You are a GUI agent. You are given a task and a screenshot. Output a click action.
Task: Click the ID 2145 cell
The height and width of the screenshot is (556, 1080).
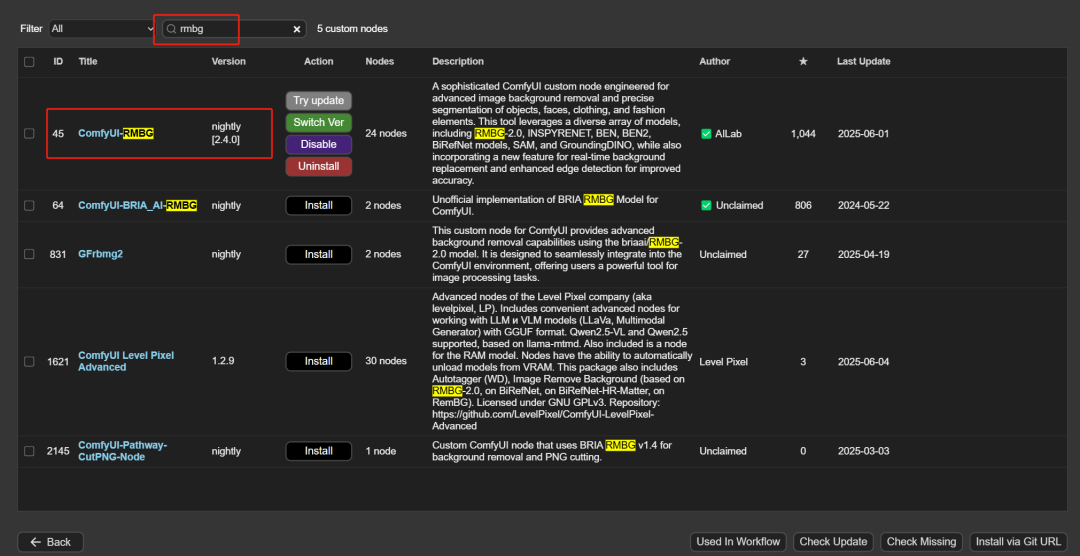pyautogui.click(x=59, y=451)
